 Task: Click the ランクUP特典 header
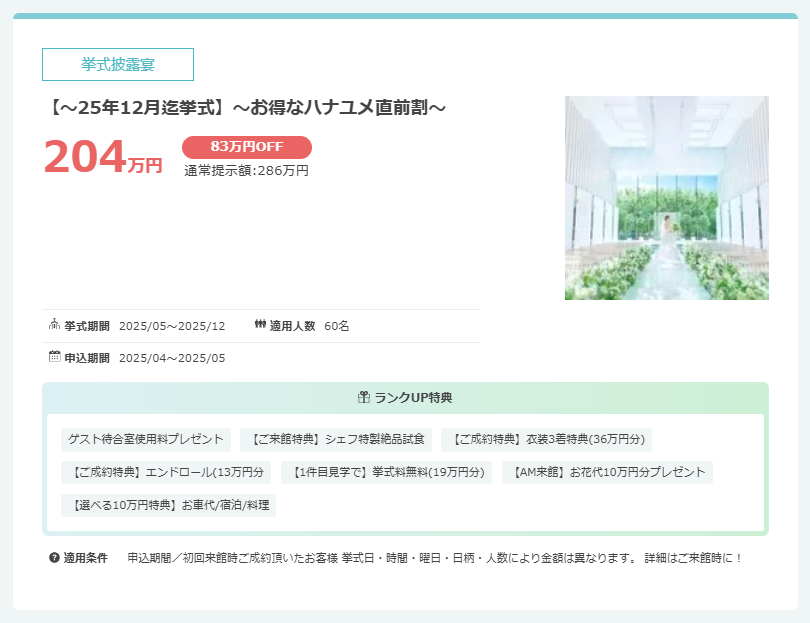pos(406,397)
